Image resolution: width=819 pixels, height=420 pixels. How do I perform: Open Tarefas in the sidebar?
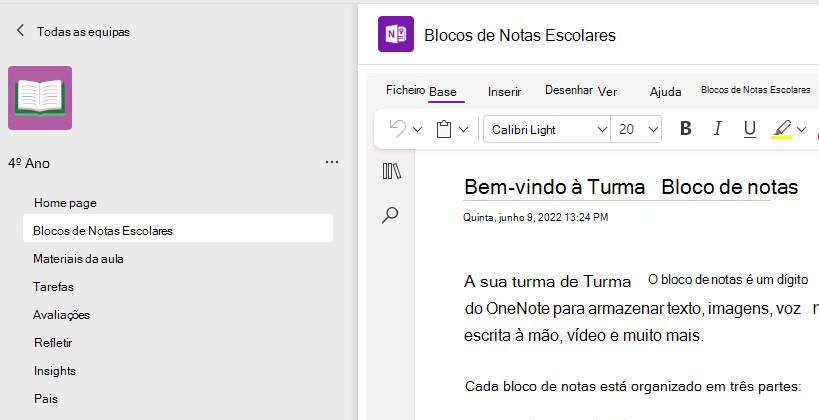[53, 287]
